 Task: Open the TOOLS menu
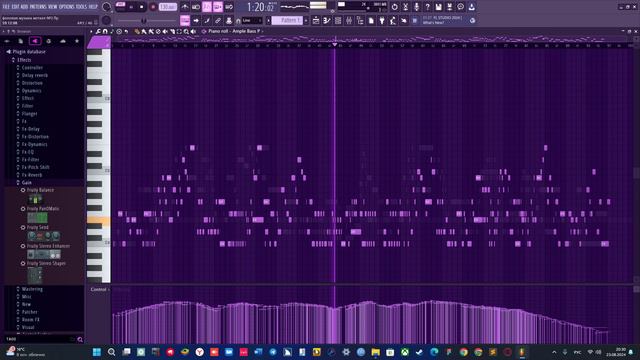(x=82, y=7)
